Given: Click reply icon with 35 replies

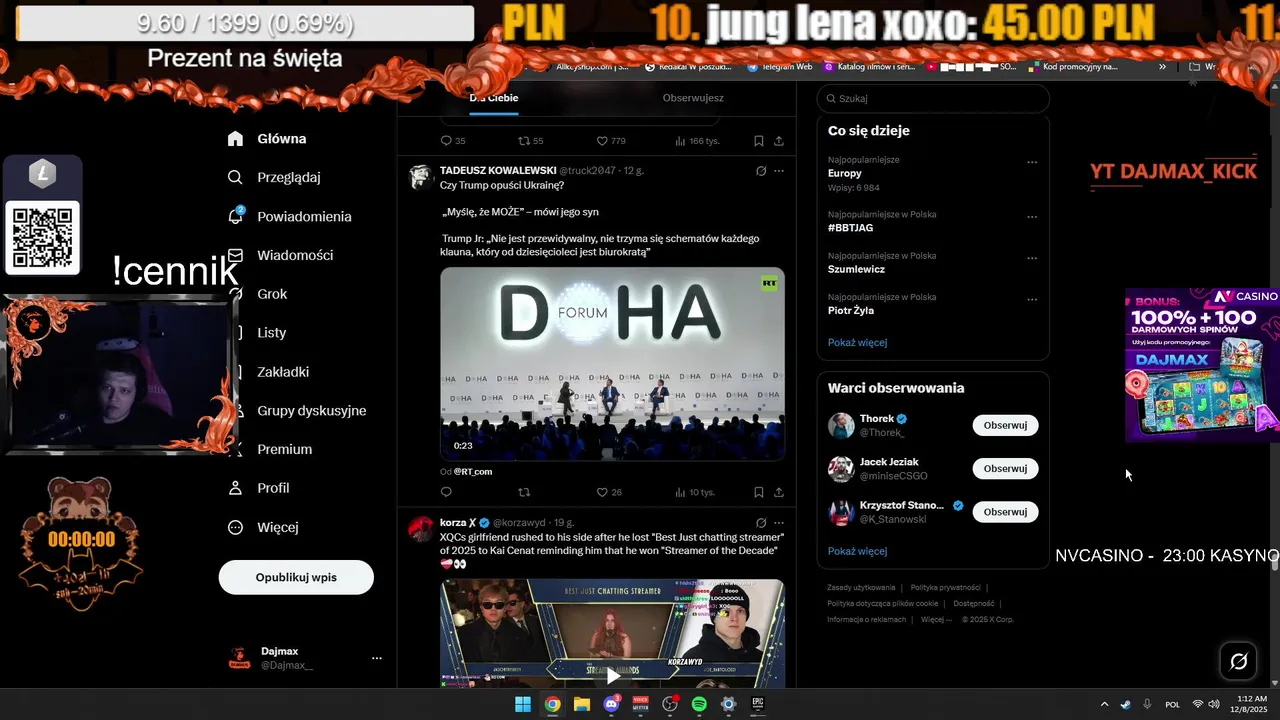Looking at the screenshot, I should click(x=446, y=141).
